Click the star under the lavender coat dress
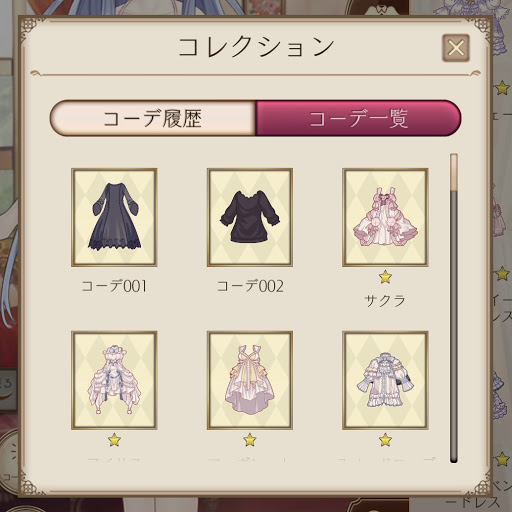 [x=385, y=440]
